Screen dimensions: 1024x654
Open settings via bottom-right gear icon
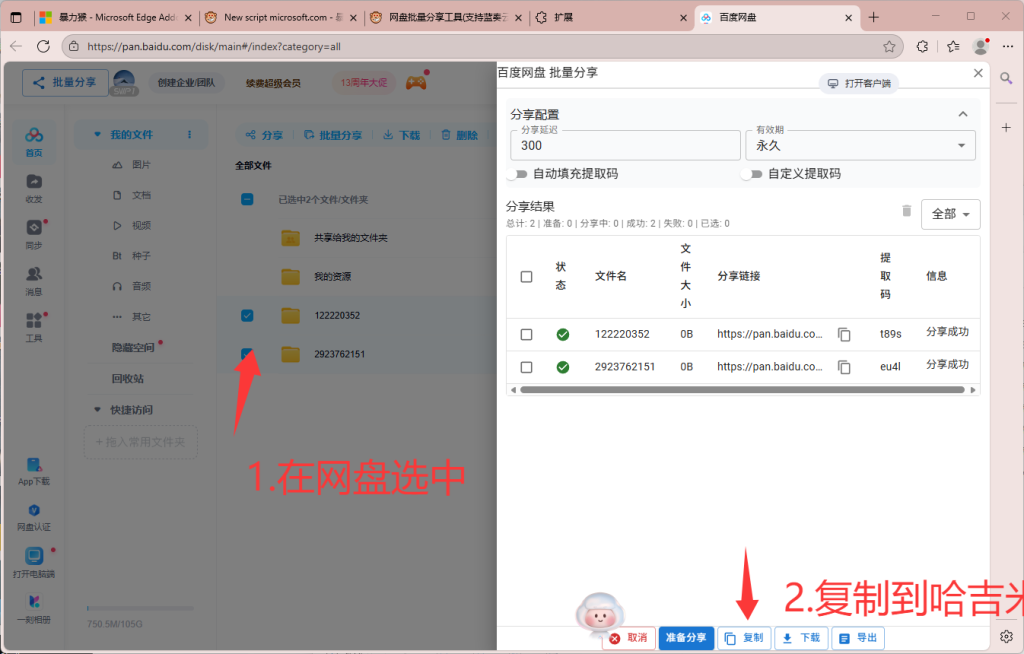pyautogui.click(x=1006, y=636)
